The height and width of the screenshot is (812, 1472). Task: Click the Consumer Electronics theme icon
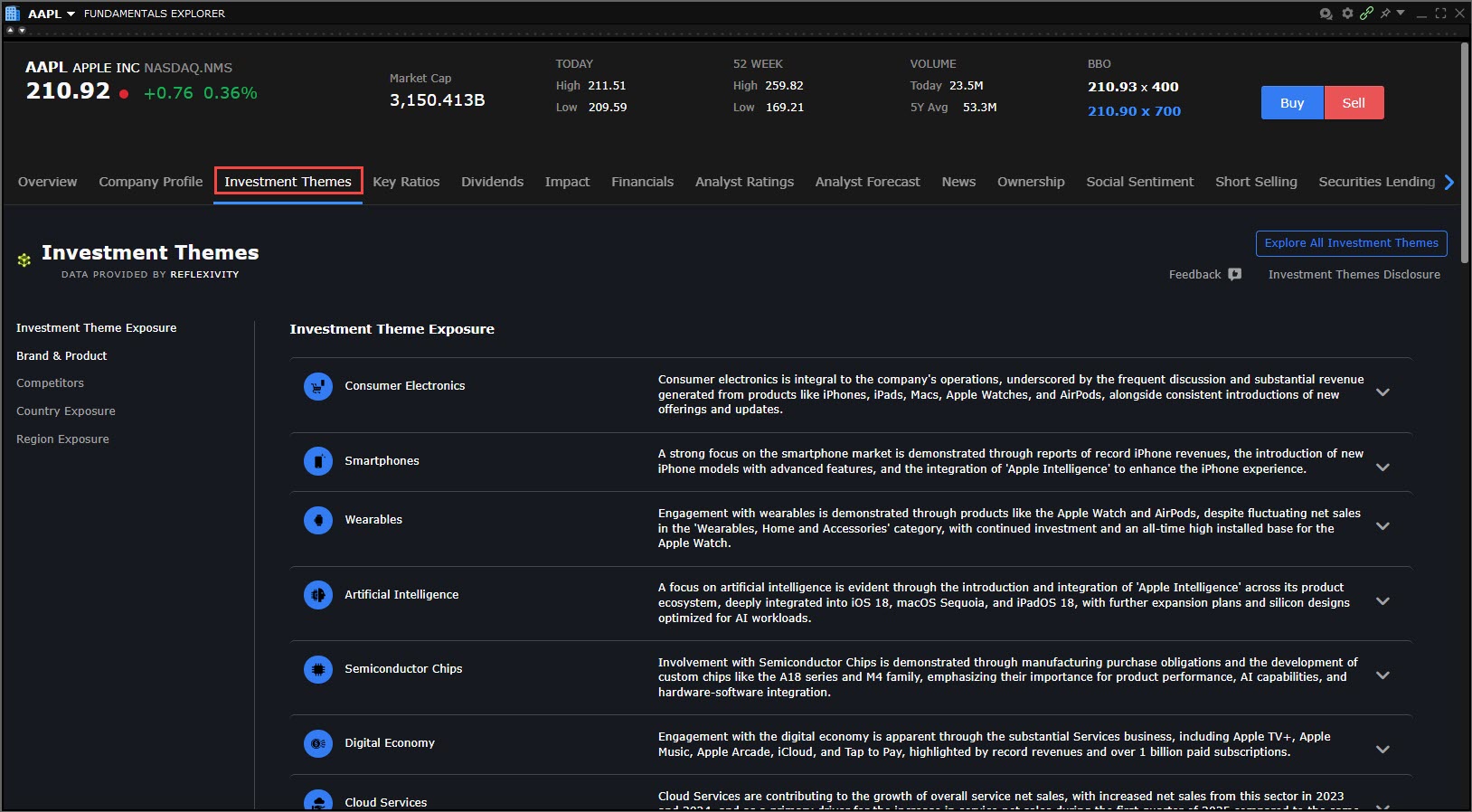click(x=318, y=387)
